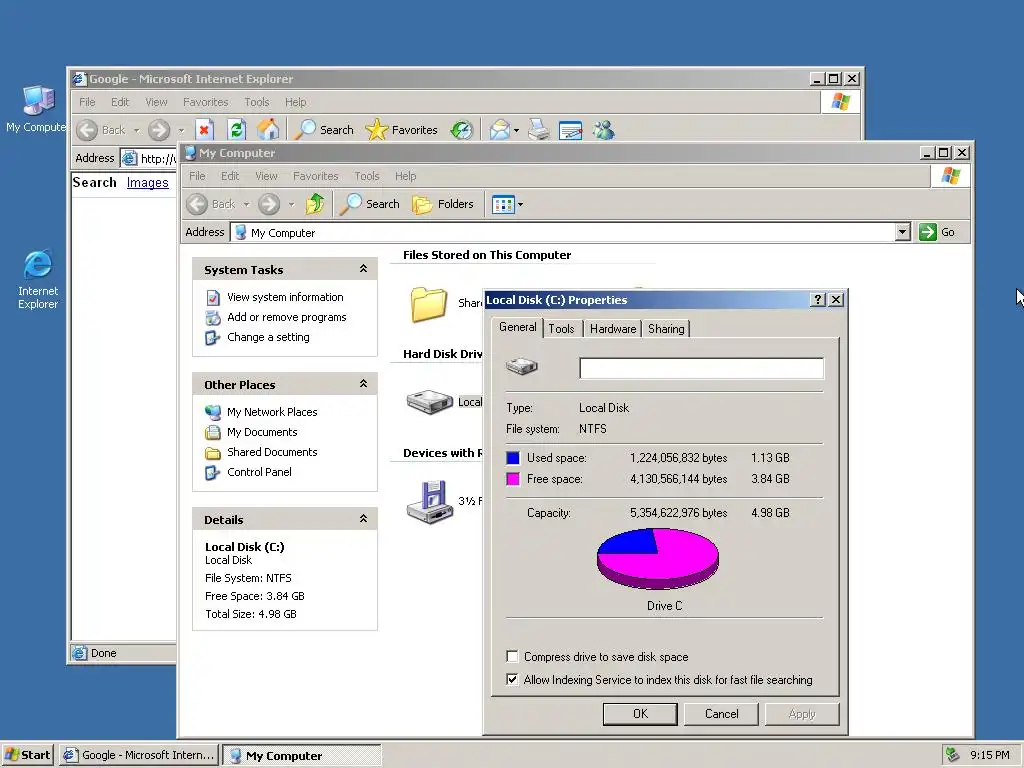Click the Mail icon in Internet Explorer
Screen dimensions: 1024x768
click(500, 129)
